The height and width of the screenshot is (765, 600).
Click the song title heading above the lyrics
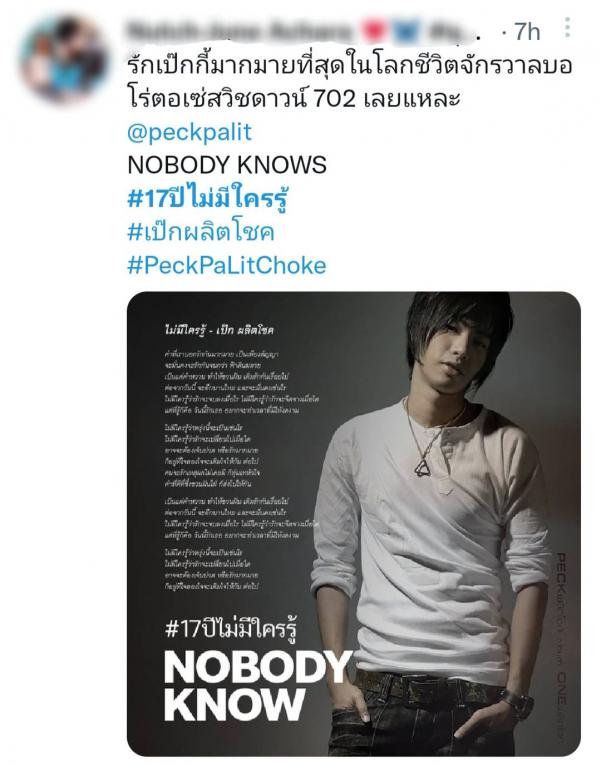click(x=219, y=330)
